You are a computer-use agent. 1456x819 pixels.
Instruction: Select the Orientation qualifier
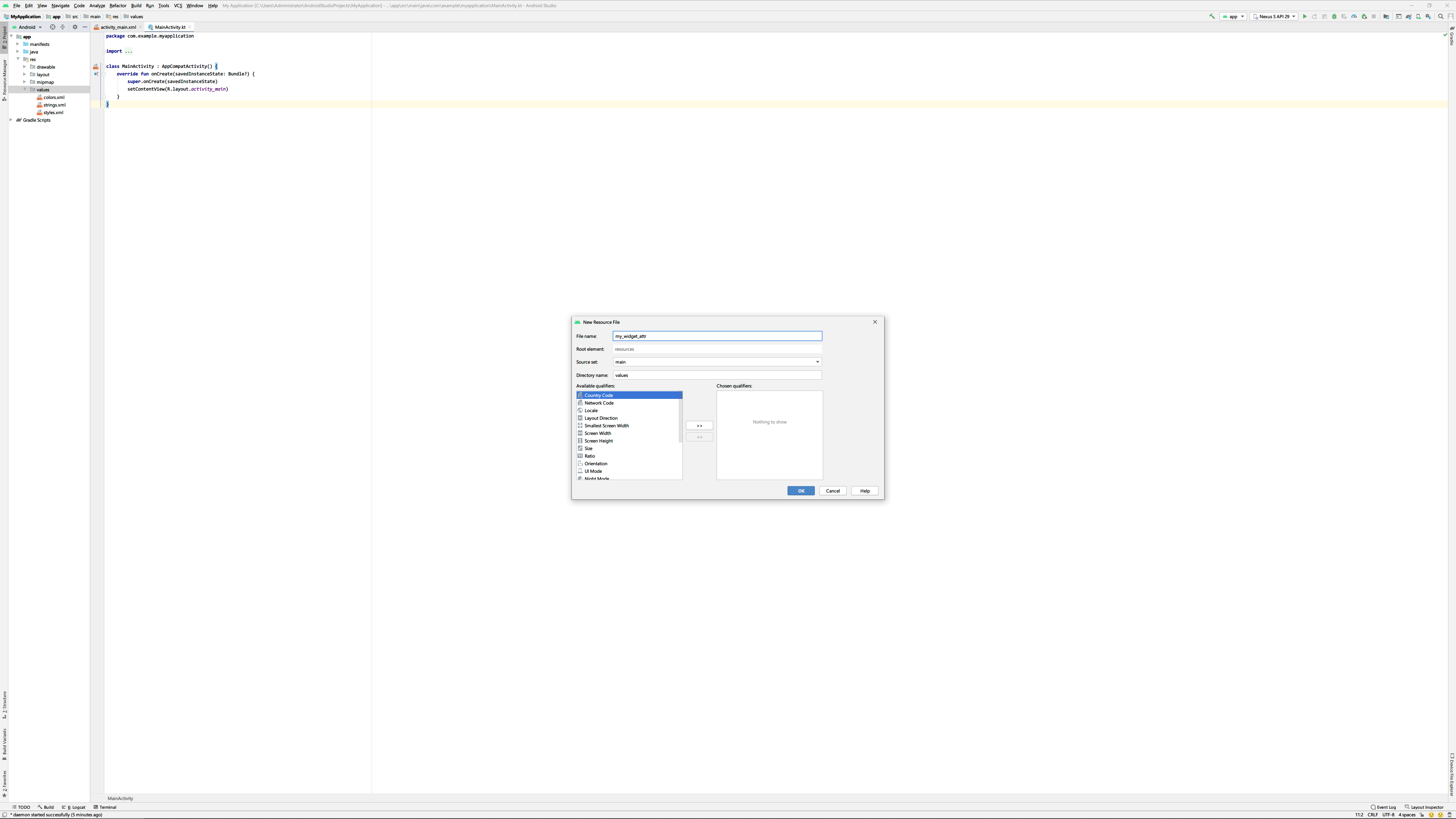[596, 463]
